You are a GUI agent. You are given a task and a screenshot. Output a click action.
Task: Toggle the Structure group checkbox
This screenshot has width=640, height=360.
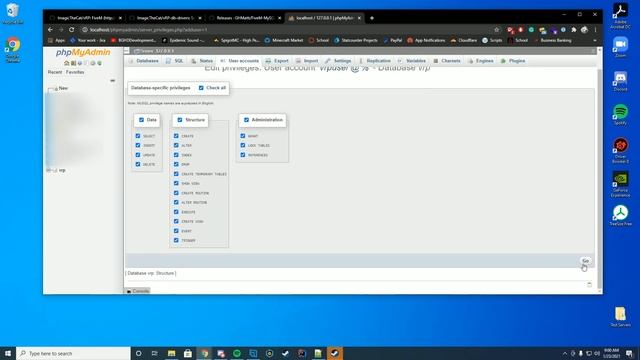click(180, 120)
